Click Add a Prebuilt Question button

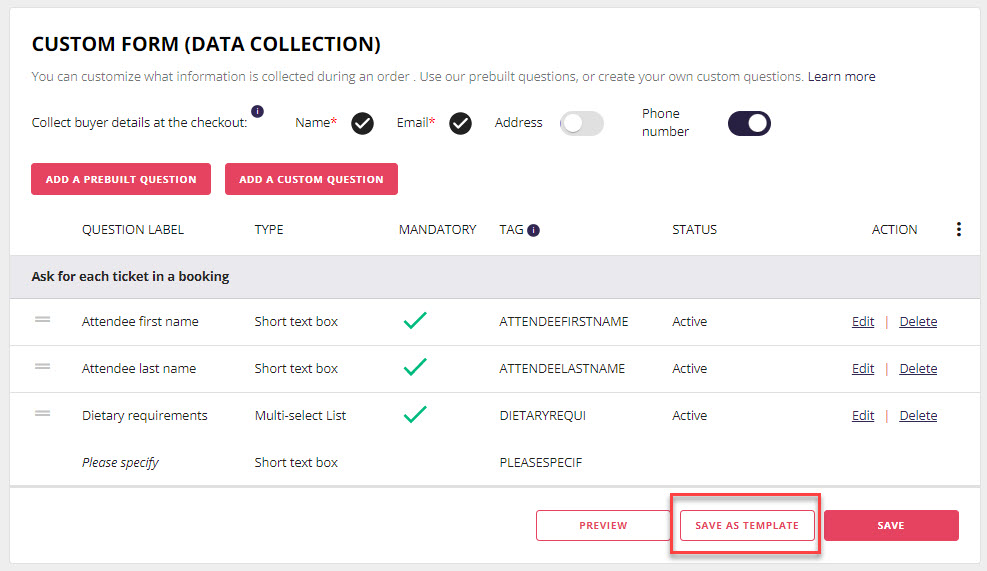(x=121, y=179)
